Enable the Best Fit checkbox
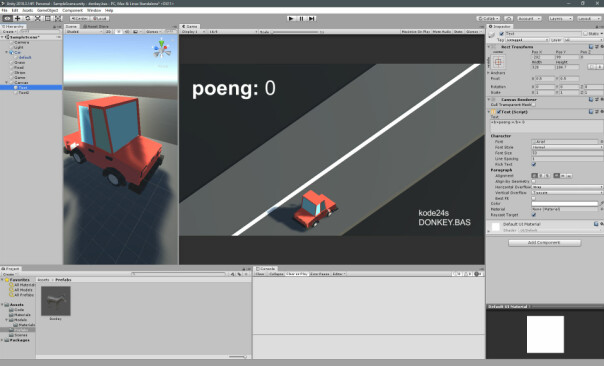This screenshot has width=604, height=366. (534, 198)
